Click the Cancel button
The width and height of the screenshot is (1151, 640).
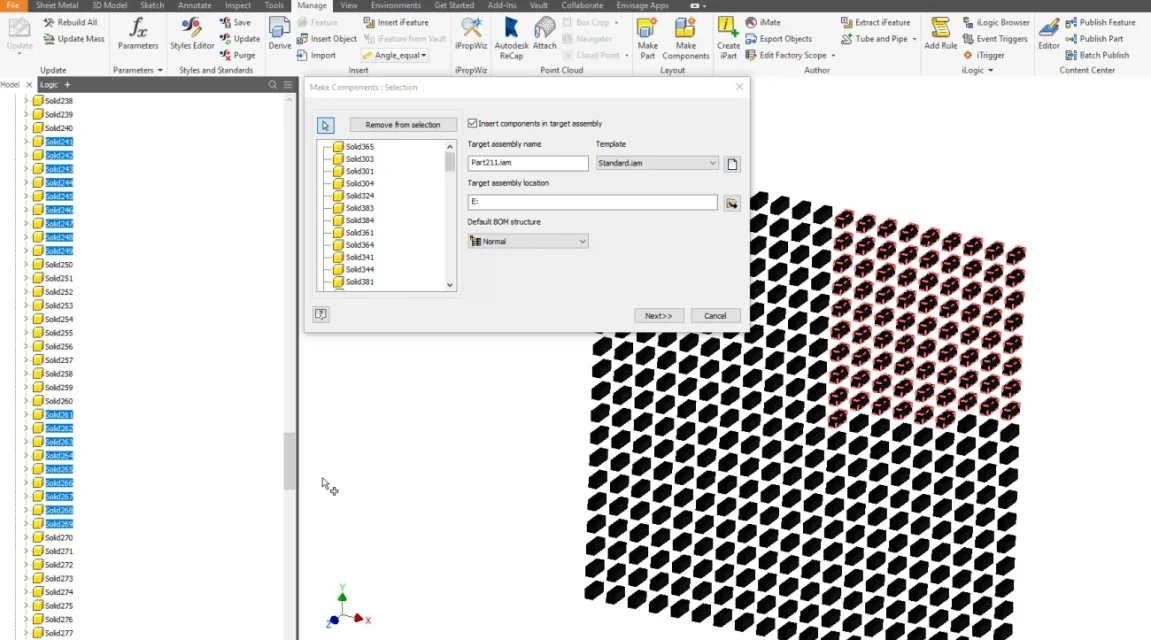click(715, 316)
